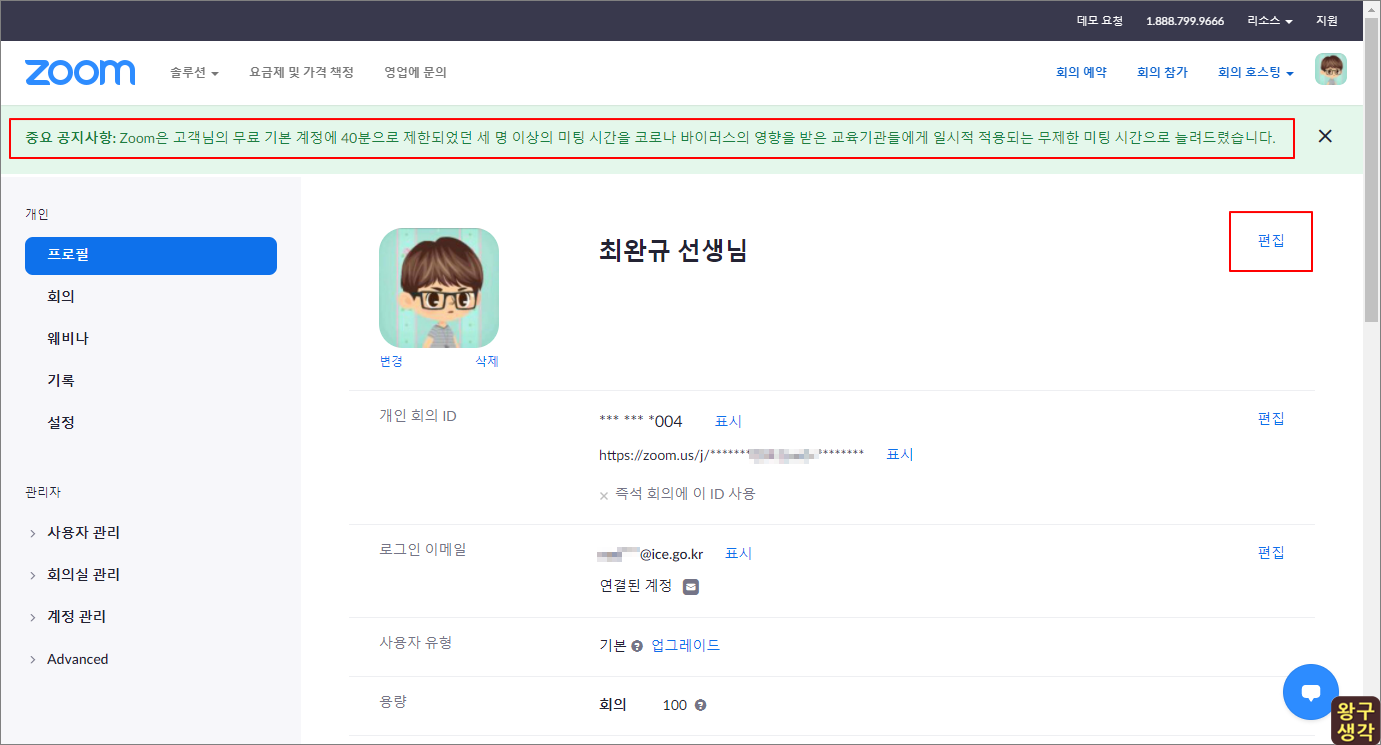Open 영업에 문의 page

416,73
